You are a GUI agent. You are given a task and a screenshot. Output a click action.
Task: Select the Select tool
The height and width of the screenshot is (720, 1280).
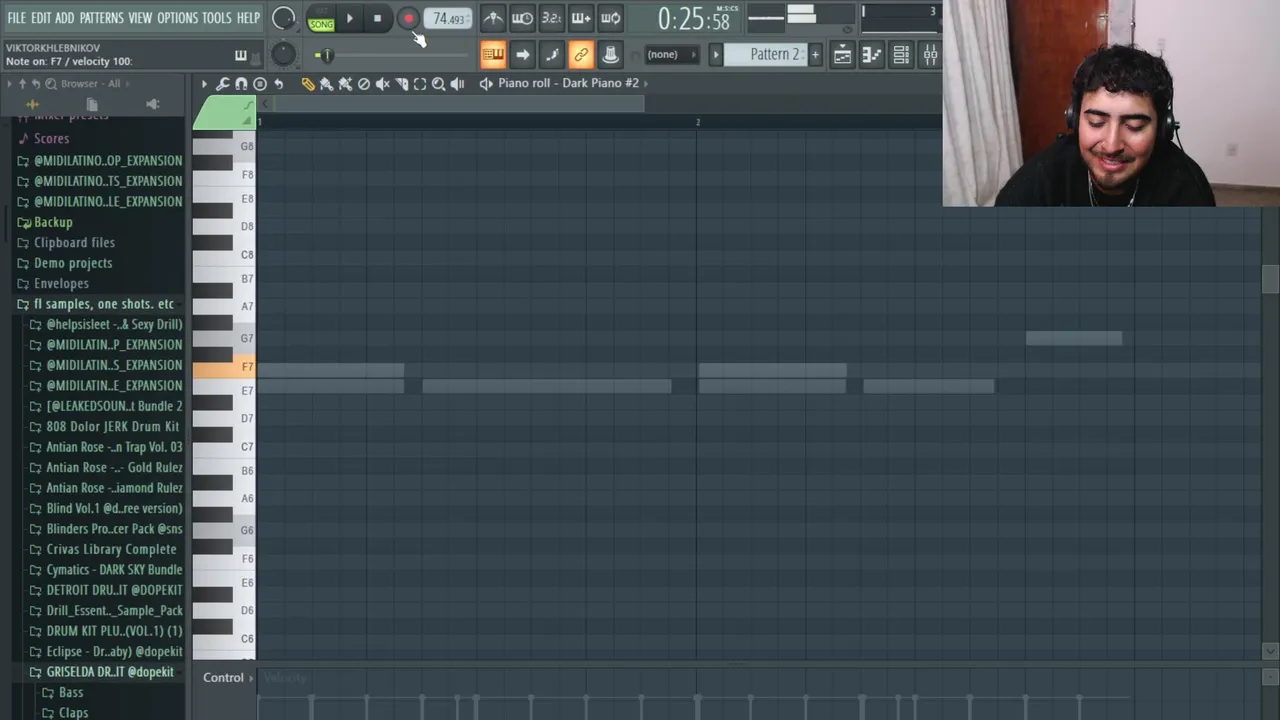(420, 84)
